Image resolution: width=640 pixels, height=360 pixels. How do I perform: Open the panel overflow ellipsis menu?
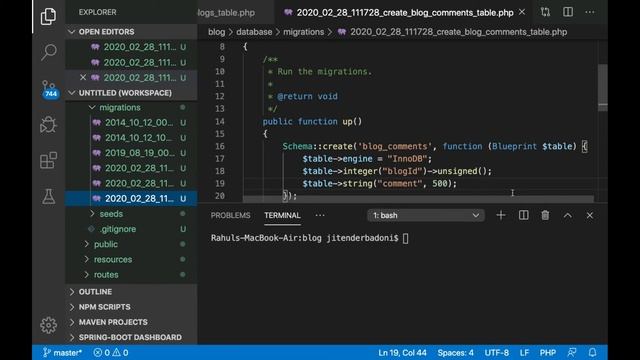click(x=320, y=215)
